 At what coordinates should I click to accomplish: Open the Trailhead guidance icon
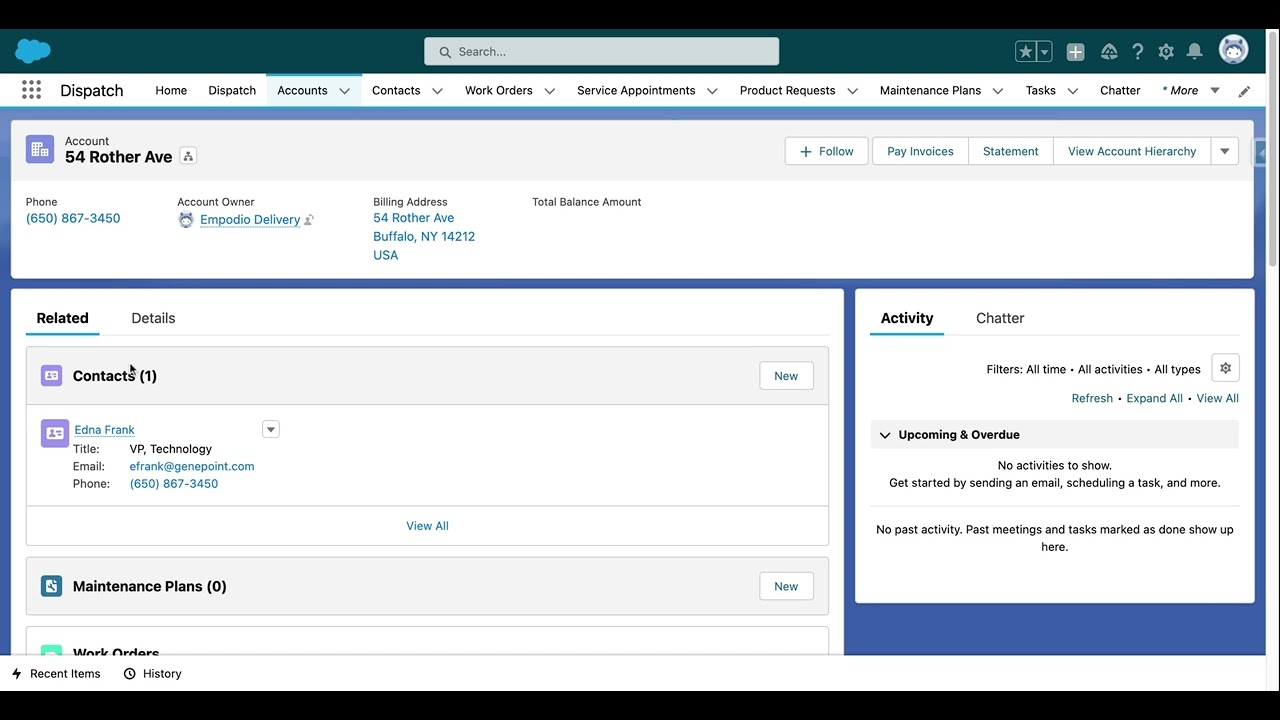[x=1109, y=52]
